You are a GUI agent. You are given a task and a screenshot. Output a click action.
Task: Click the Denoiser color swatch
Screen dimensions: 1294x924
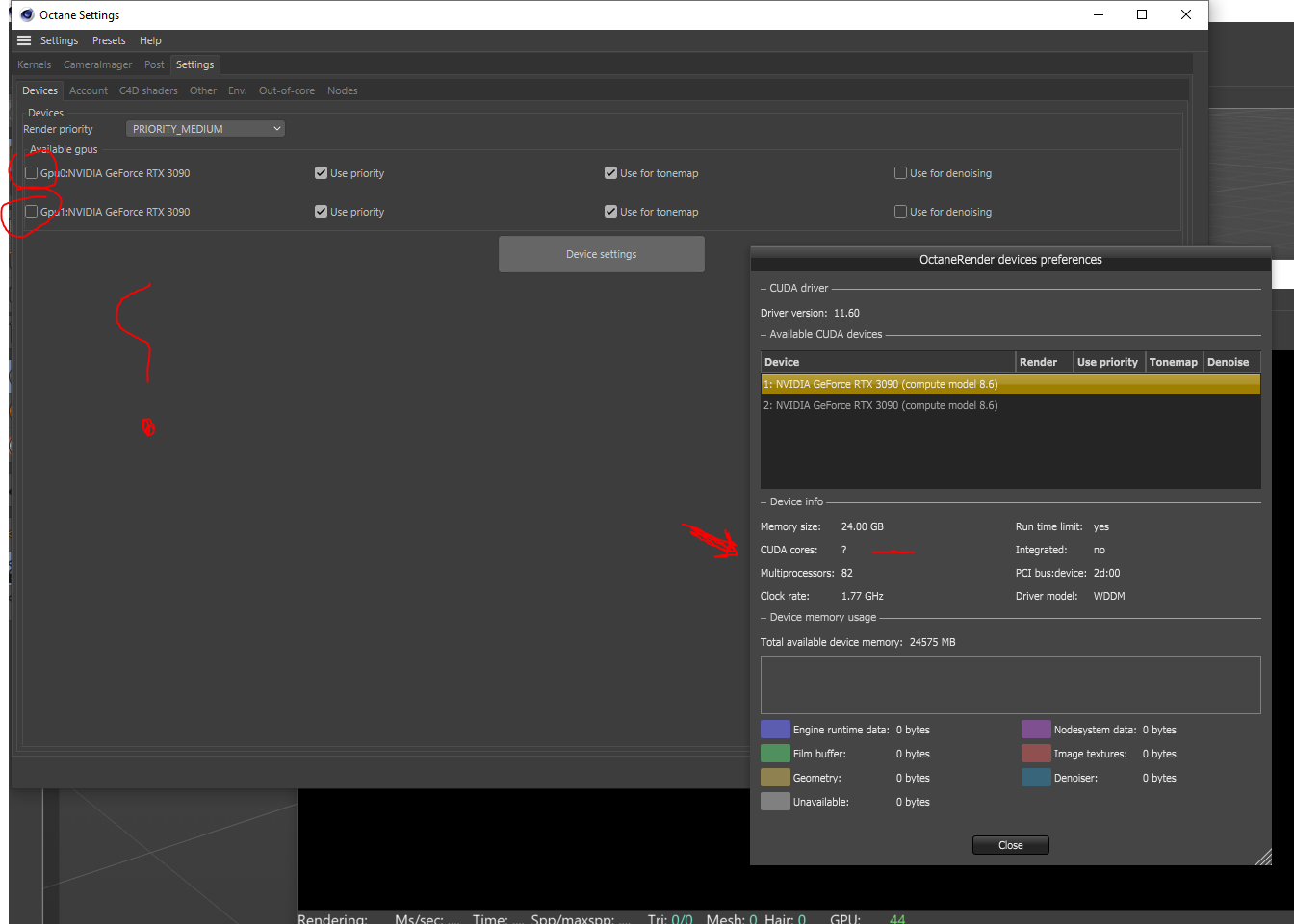(x=1036, y=778)
